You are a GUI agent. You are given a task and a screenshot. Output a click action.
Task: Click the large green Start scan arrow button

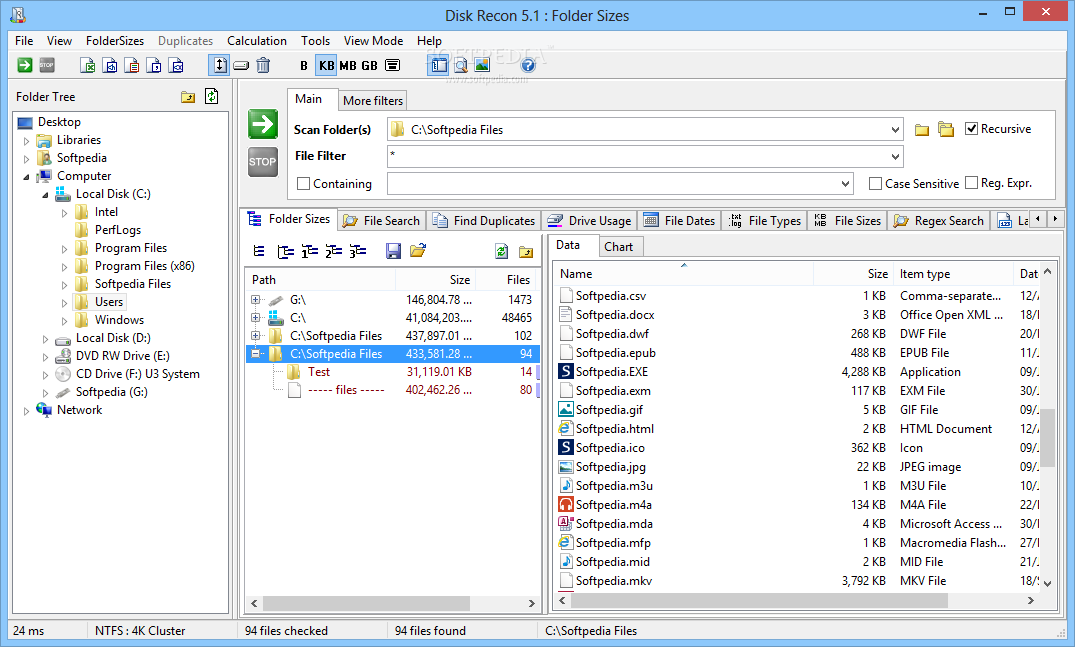[x=263, y=124]
